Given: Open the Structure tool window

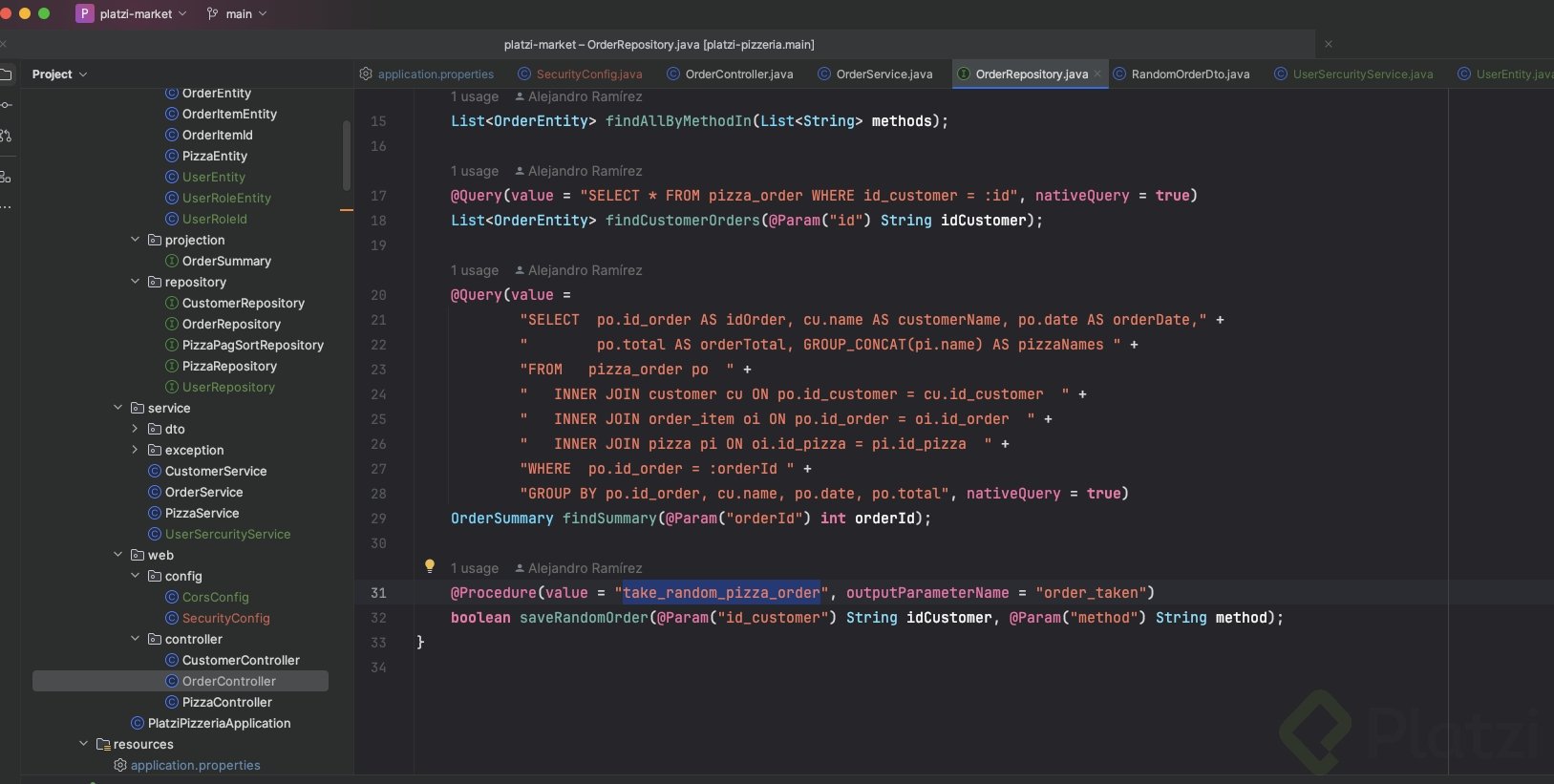Looking at the screenshot, I should click(6, 177).
